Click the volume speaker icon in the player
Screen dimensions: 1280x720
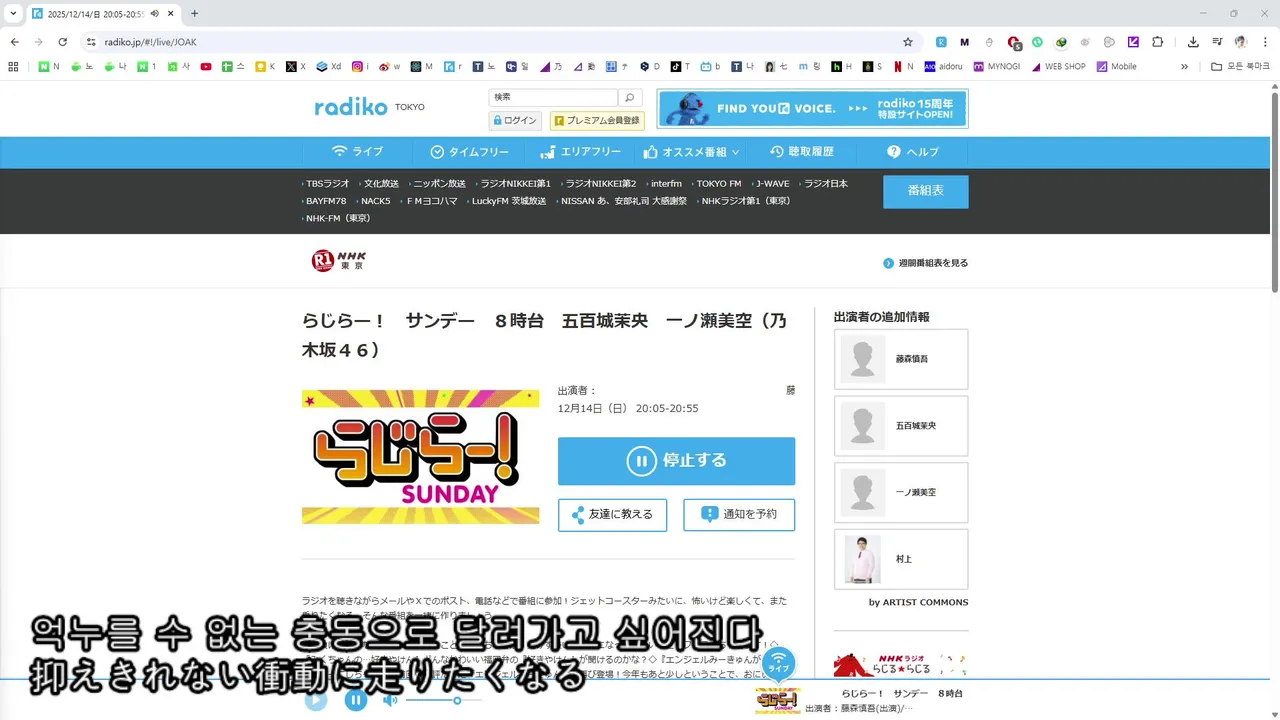(390, 700)
